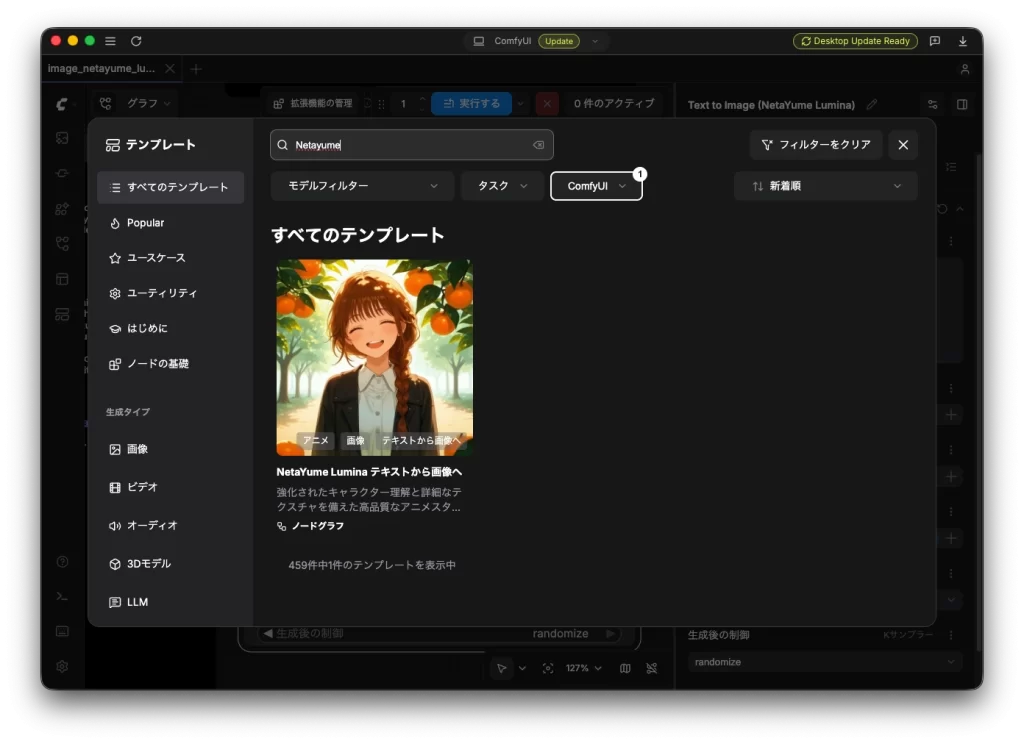Image resolution: width=1024 pixels, height=744 pixels.
Task: Select the ユーティリティ category
Action: [170, 293]
